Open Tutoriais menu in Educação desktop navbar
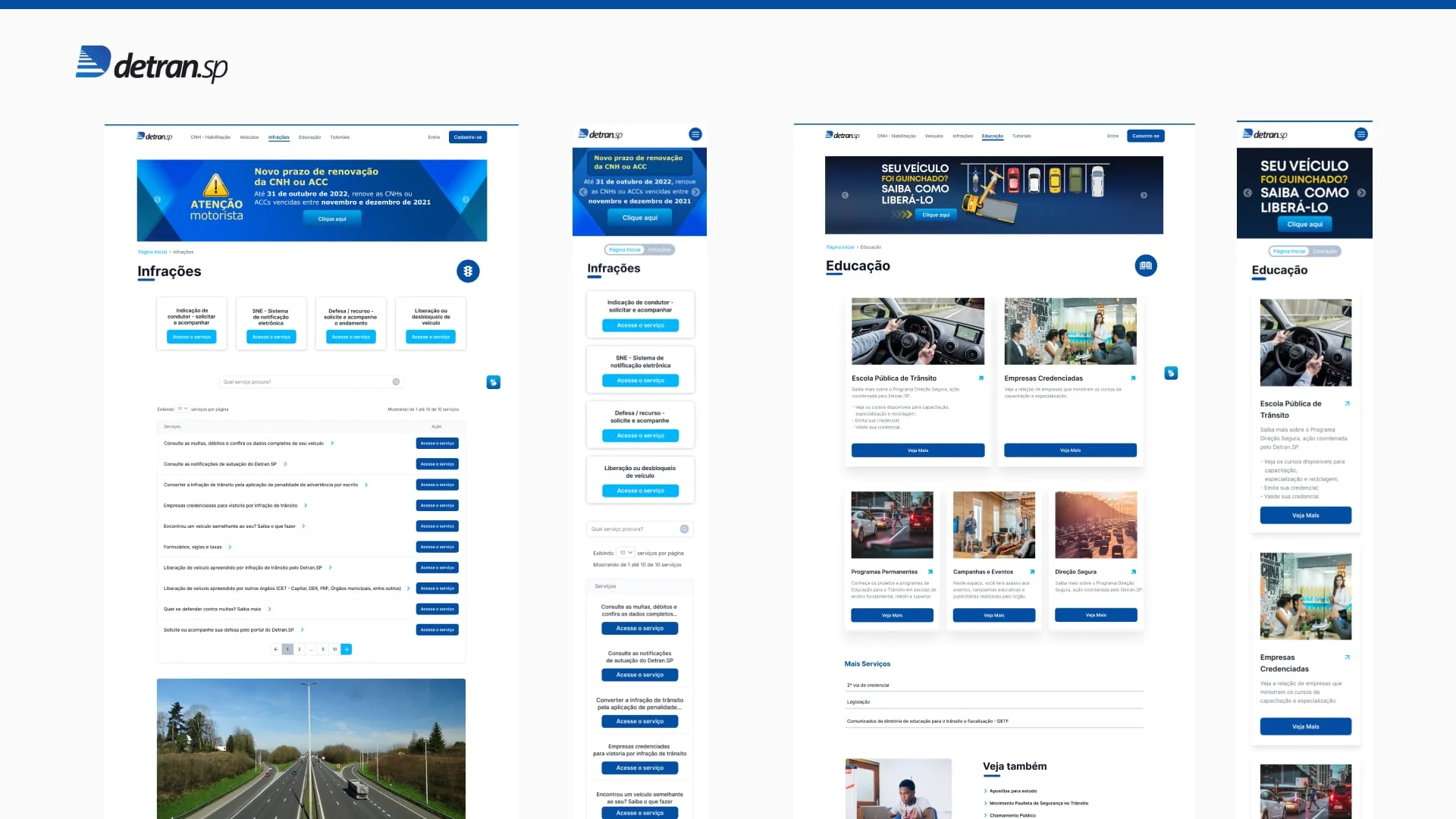 point(1021,136)
